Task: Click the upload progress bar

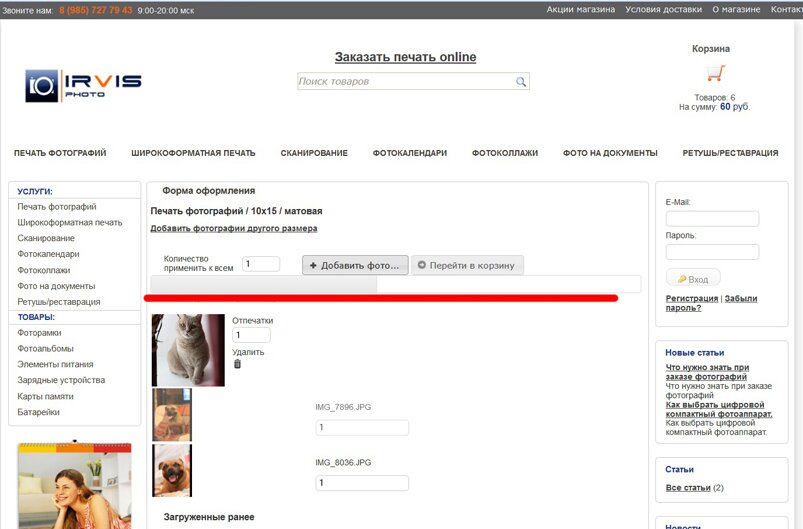Action: point(395,284)
